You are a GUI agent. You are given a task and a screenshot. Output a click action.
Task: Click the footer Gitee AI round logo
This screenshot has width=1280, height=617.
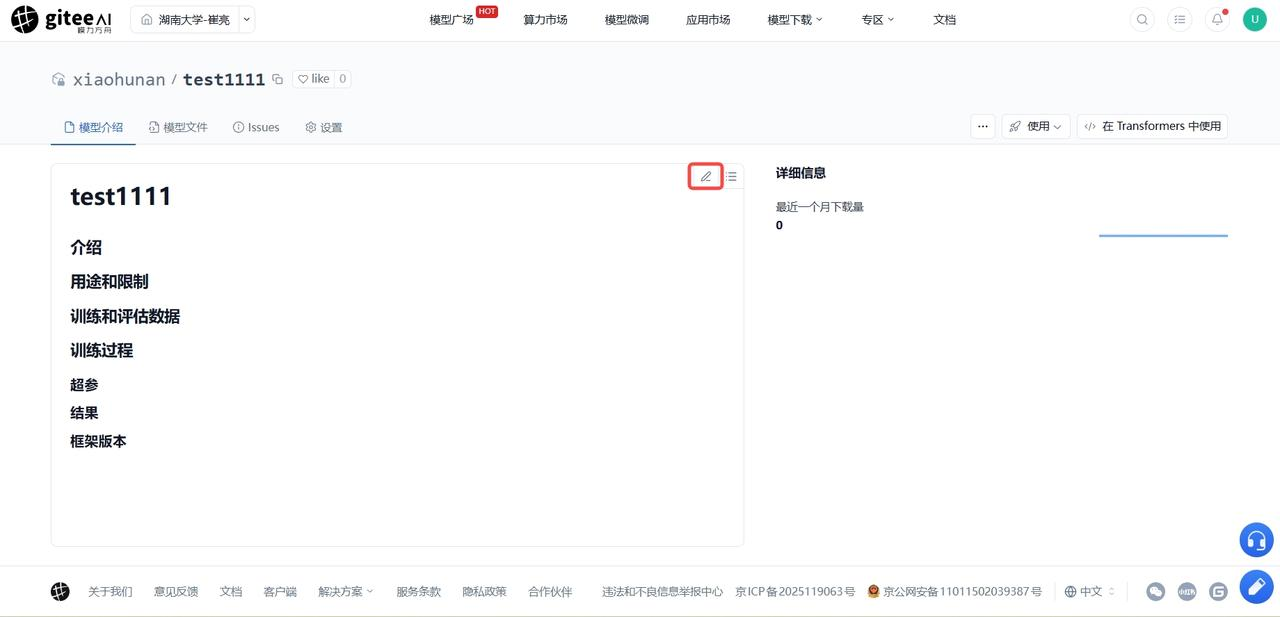click(x=60, y=591)
